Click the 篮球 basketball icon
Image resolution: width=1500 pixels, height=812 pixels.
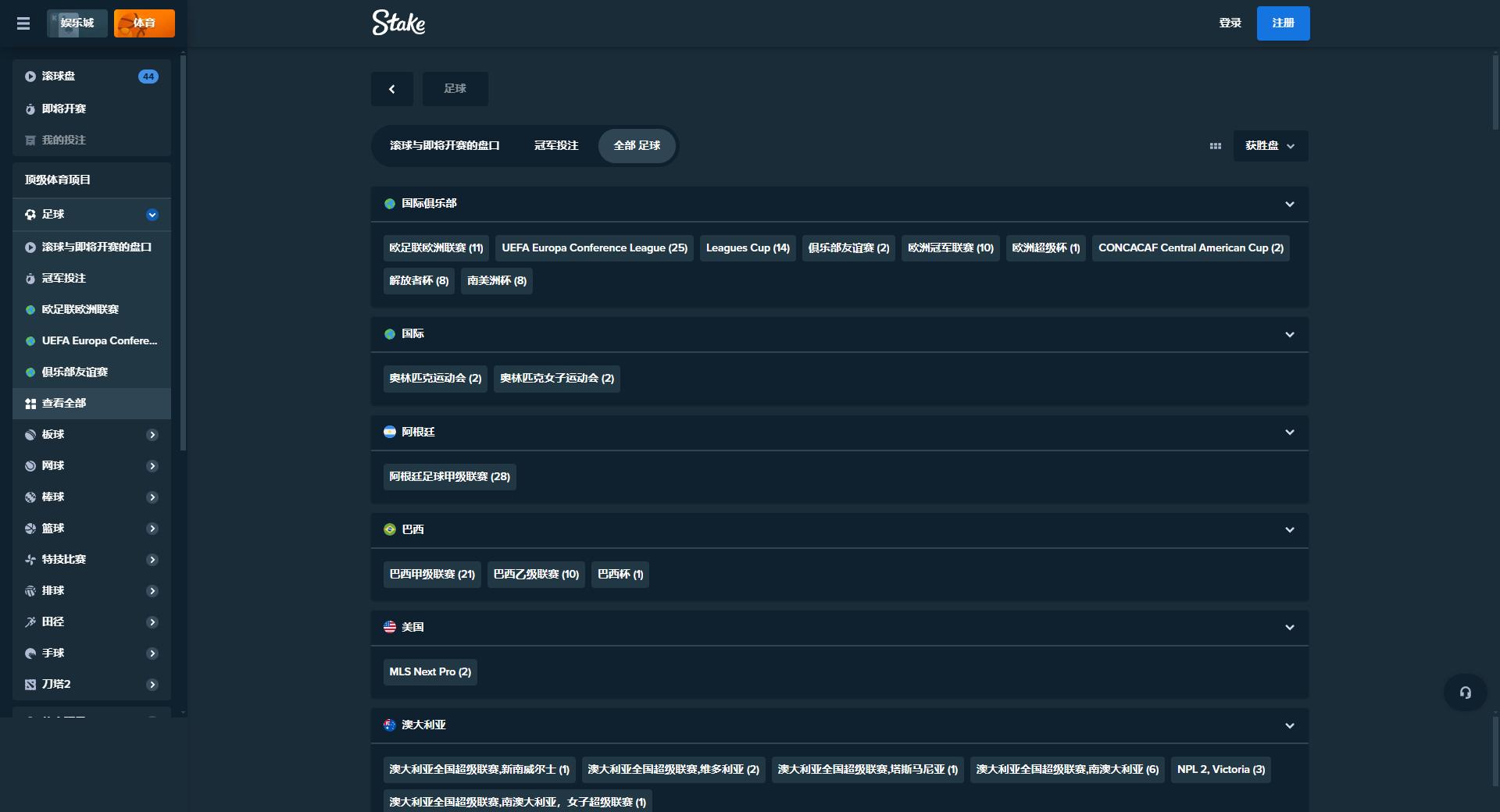(x=30, y=529)
